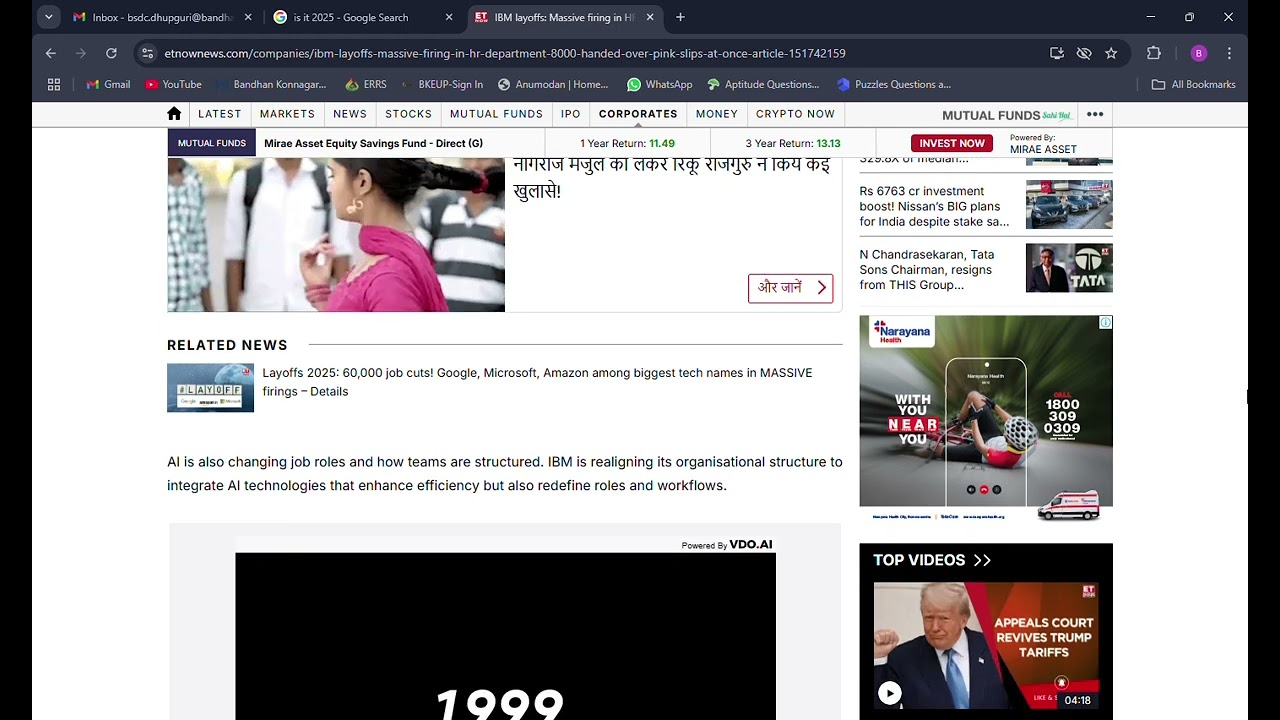The height and width of the screenshot is (720, 1280).
Task: Expand the All Bookmarks folder
Action: point(1194,84)
